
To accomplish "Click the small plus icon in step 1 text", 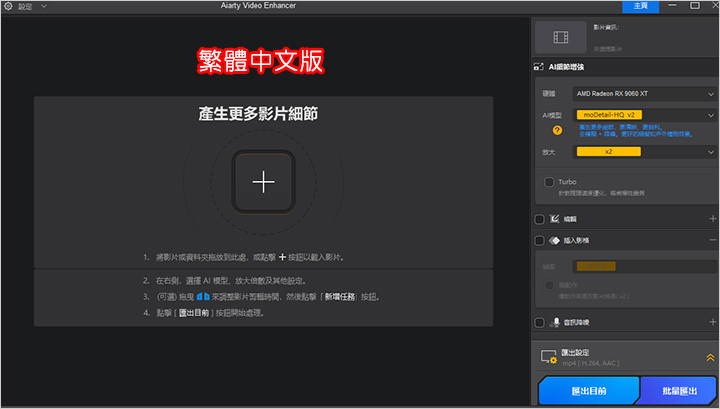I will click(282, 257).
